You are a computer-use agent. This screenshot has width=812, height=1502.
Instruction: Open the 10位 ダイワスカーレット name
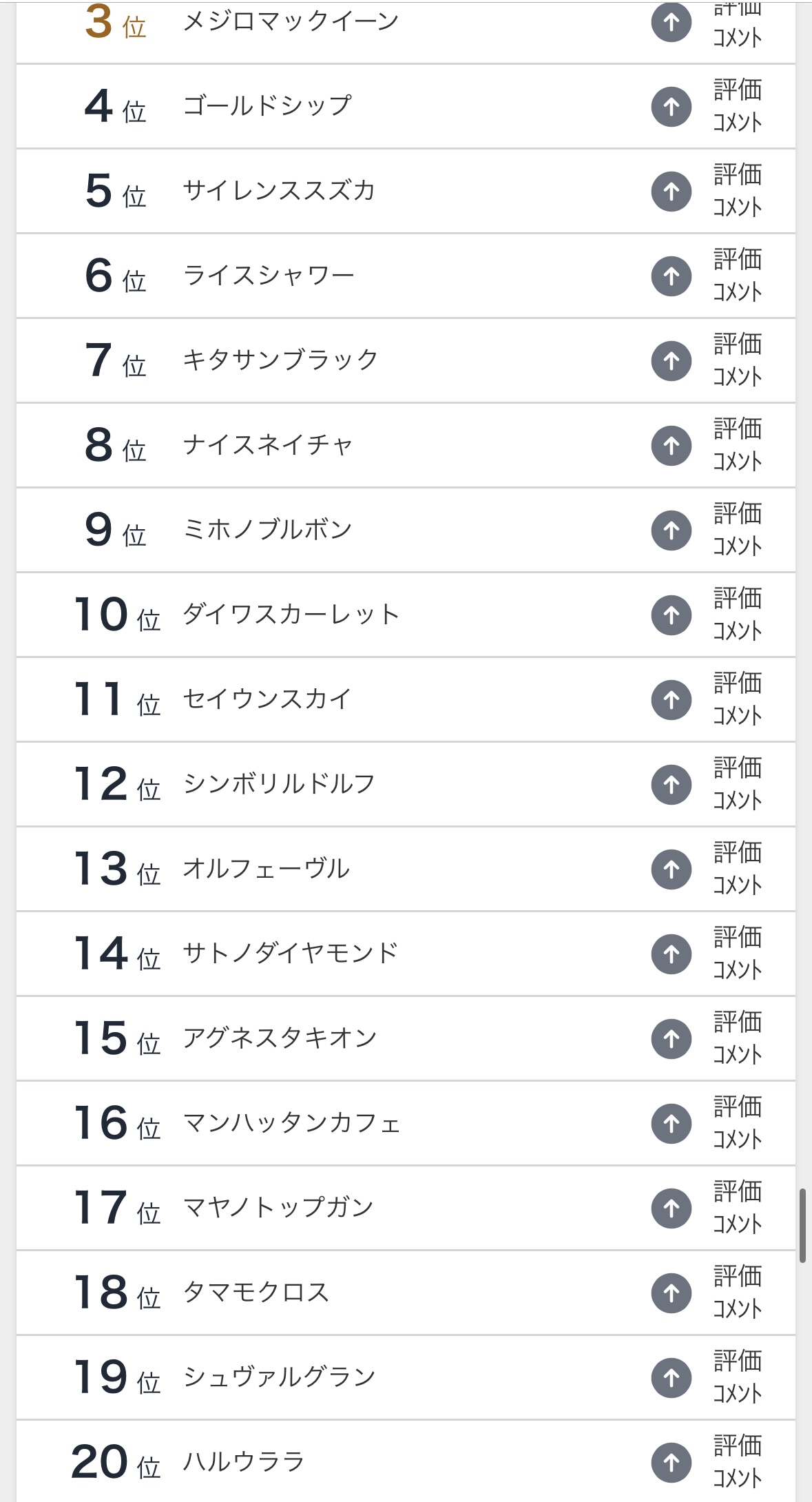pyautogui.click(x=291, y=615)
